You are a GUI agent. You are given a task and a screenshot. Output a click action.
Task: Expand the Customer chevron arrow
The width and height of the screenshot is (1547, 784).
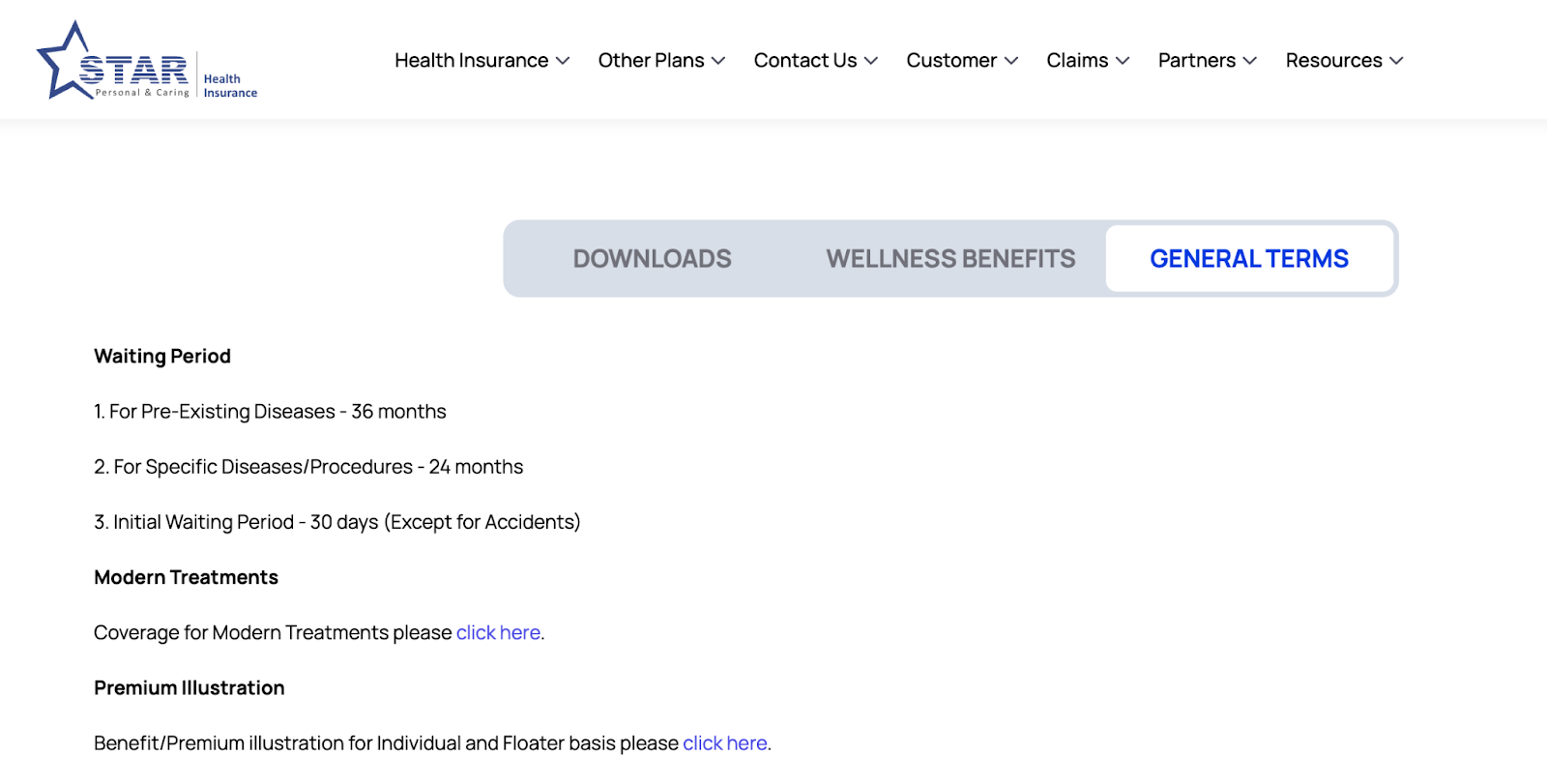click(x=1011, y=61)
